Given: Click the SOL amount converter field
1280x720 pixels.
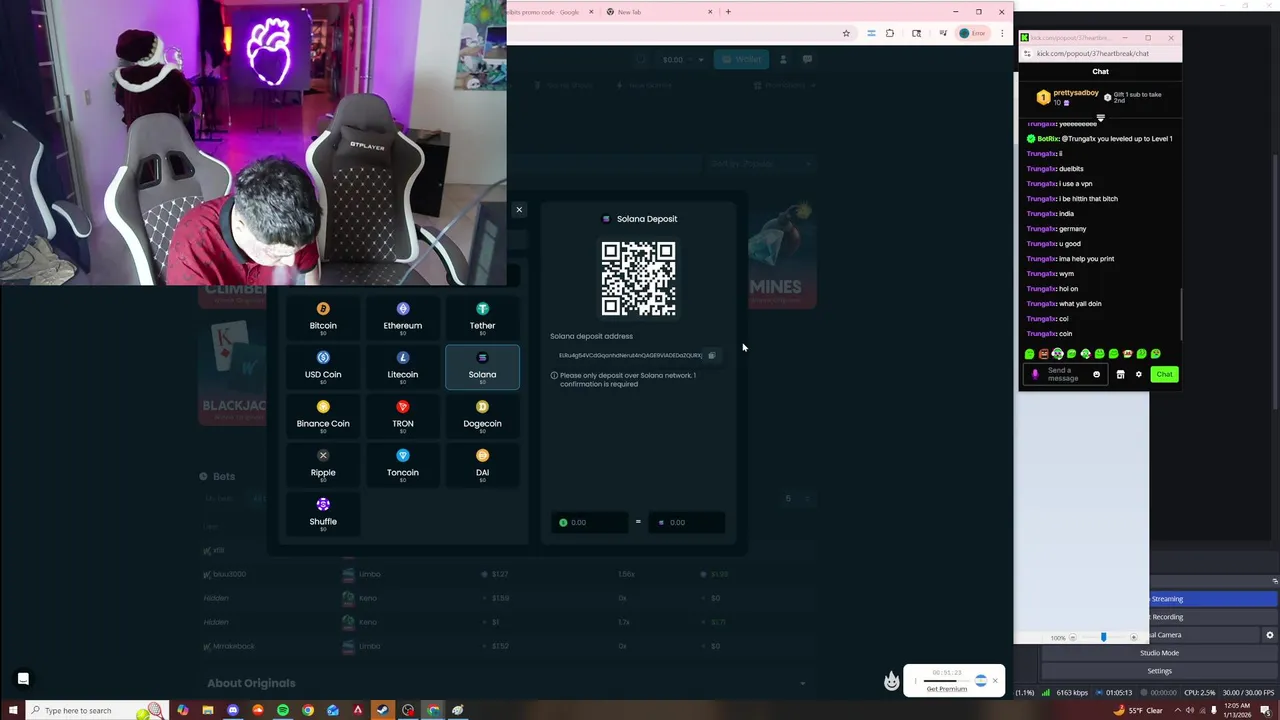Looking at the screenshot, I should click(x=686, y=522).
